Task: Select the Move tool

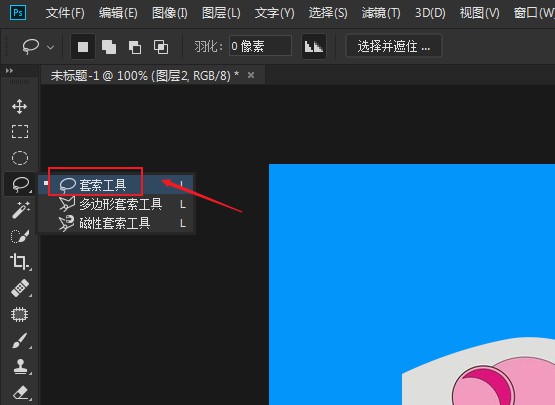Action: pos(19,106)
